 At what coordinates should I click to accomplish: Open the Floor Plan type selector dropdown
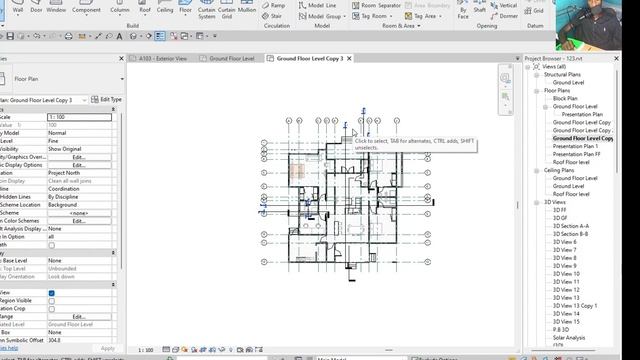tap(122, 79)
